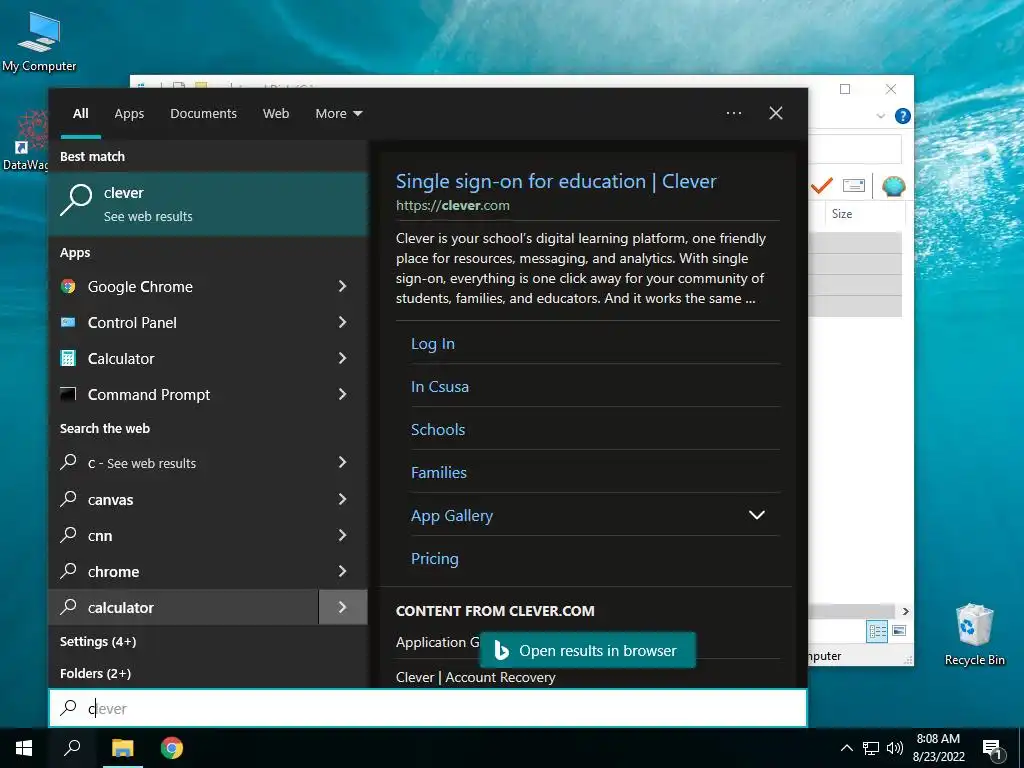The height and width of the screenshot is (768, 1024).
Task: Click the Bing logo on Open results button
Action: [502, 650]
